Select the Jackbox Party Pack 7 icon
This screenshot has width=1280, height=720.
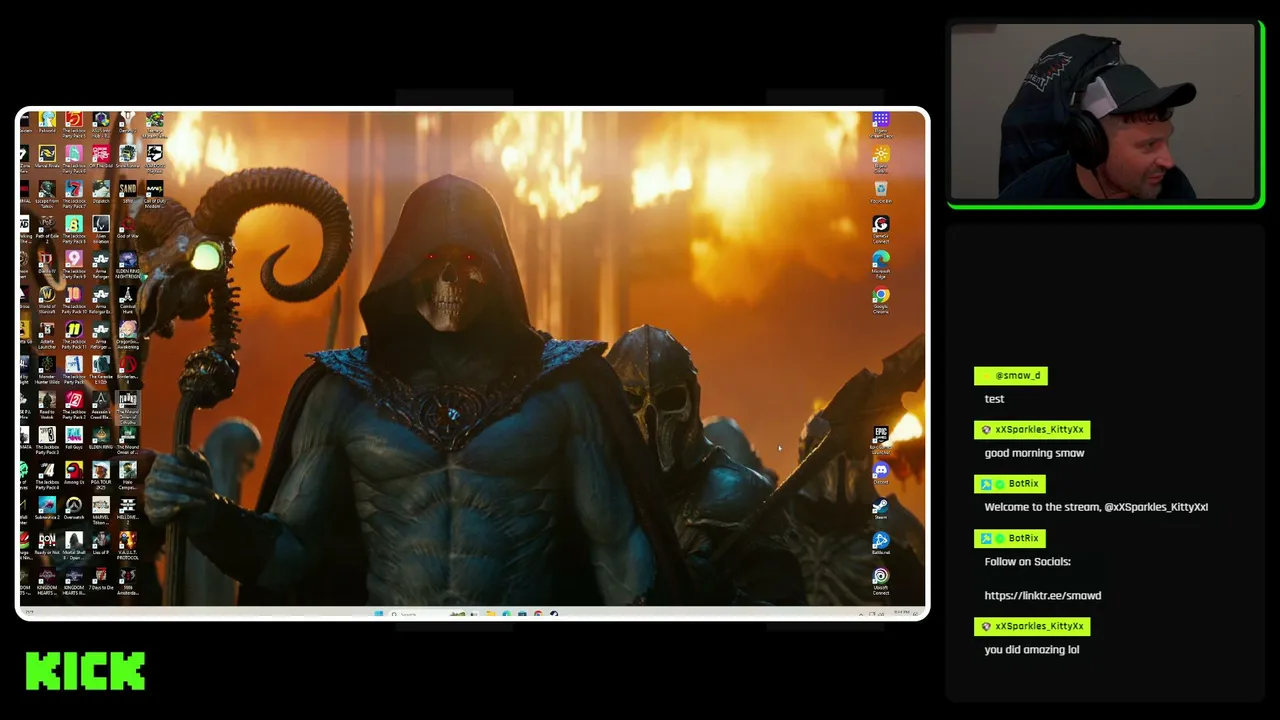pyautogui.click(x=74, y=192)
